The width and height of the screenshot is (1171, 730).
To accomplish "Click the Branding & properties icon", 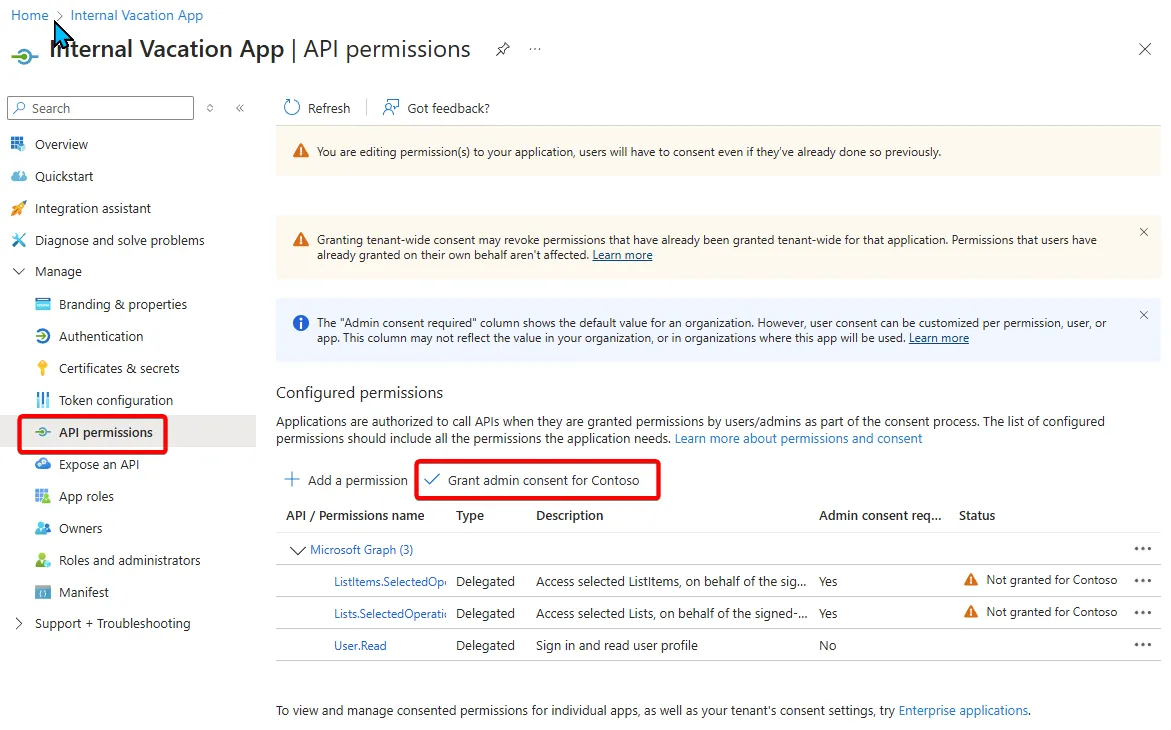I will (x=43, y=304).
